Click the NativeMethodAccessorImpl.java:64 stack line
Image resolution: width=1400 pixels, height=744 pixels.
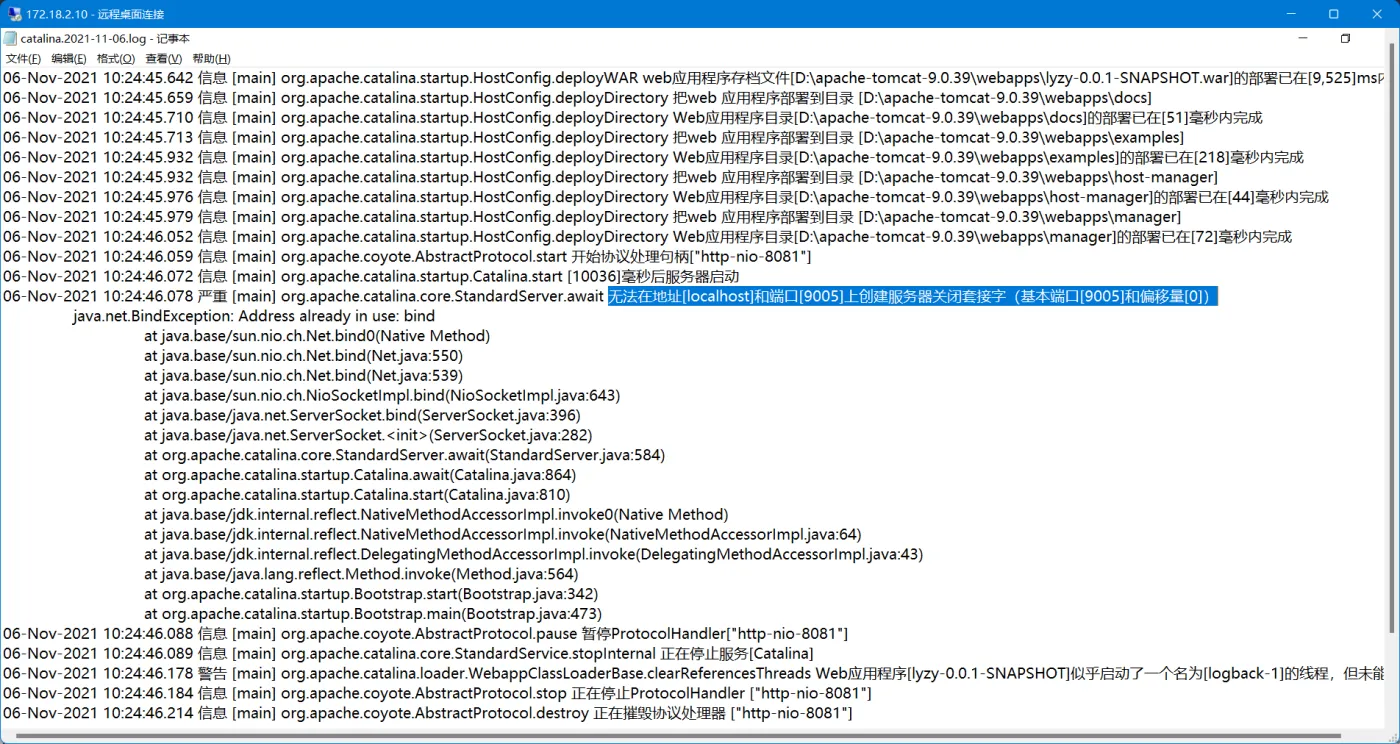click(503, 535)
